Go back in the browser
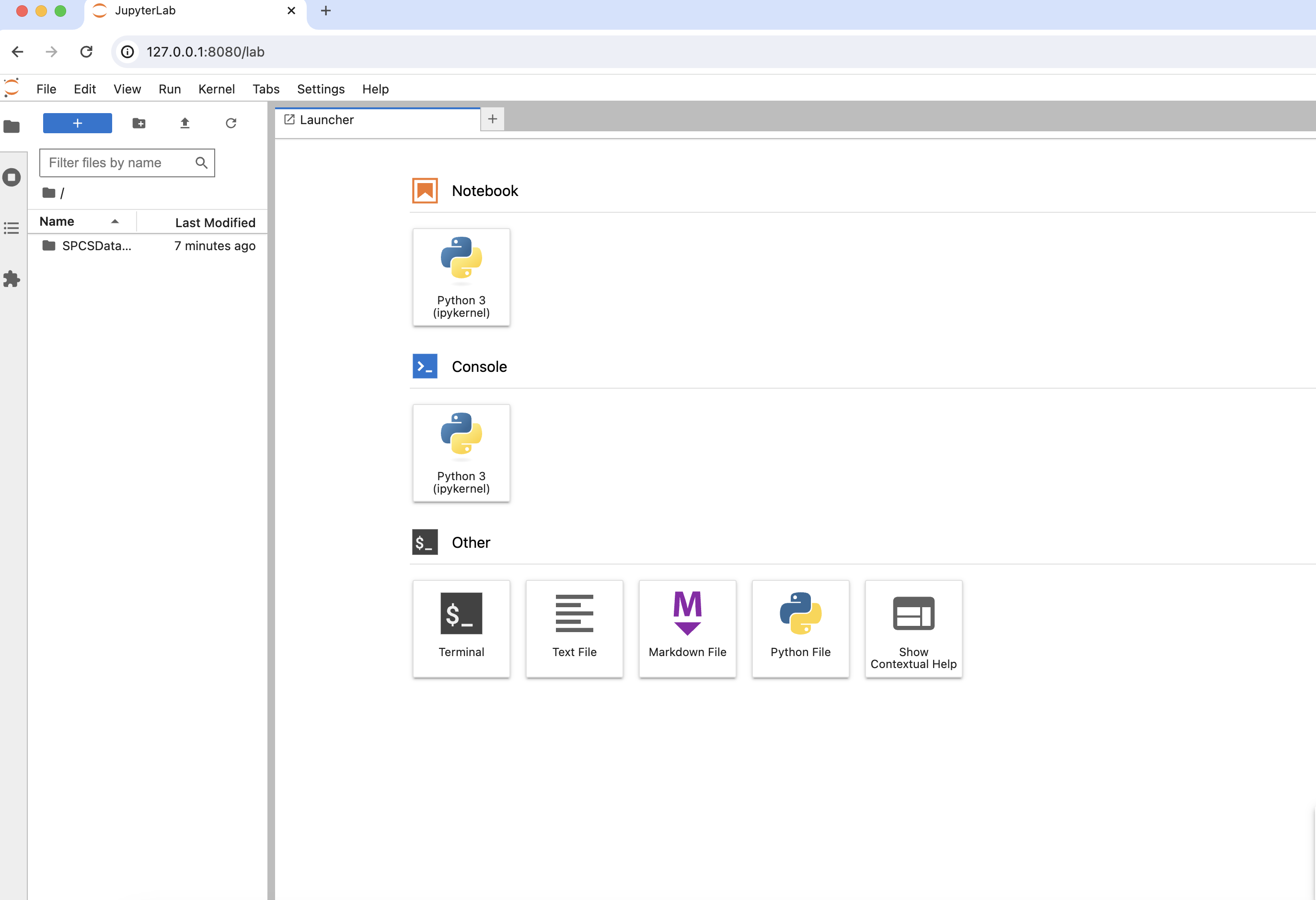 18,52
